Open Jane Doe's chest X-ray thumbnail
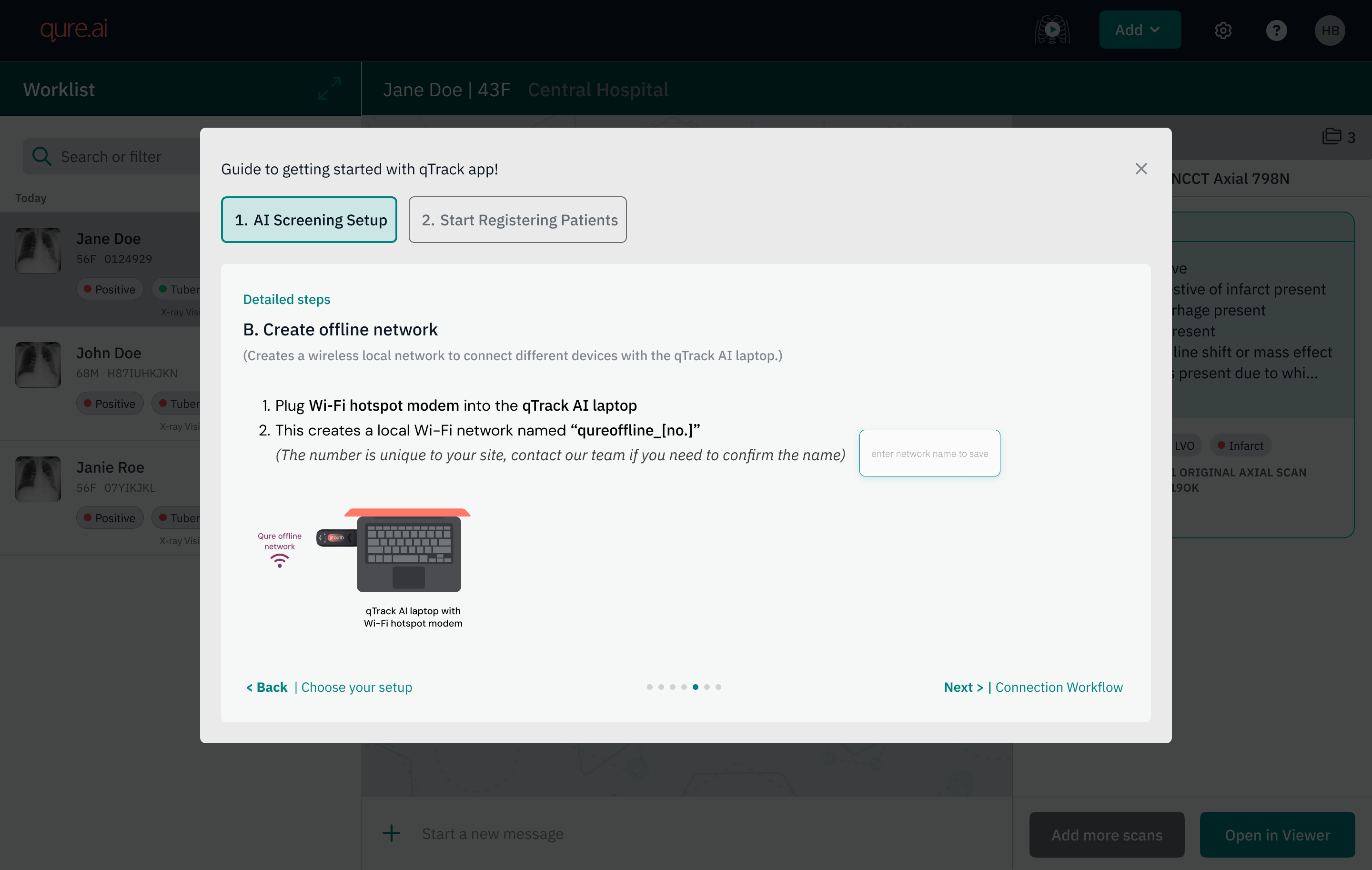 pyautogui.click(x=38, y=250)
